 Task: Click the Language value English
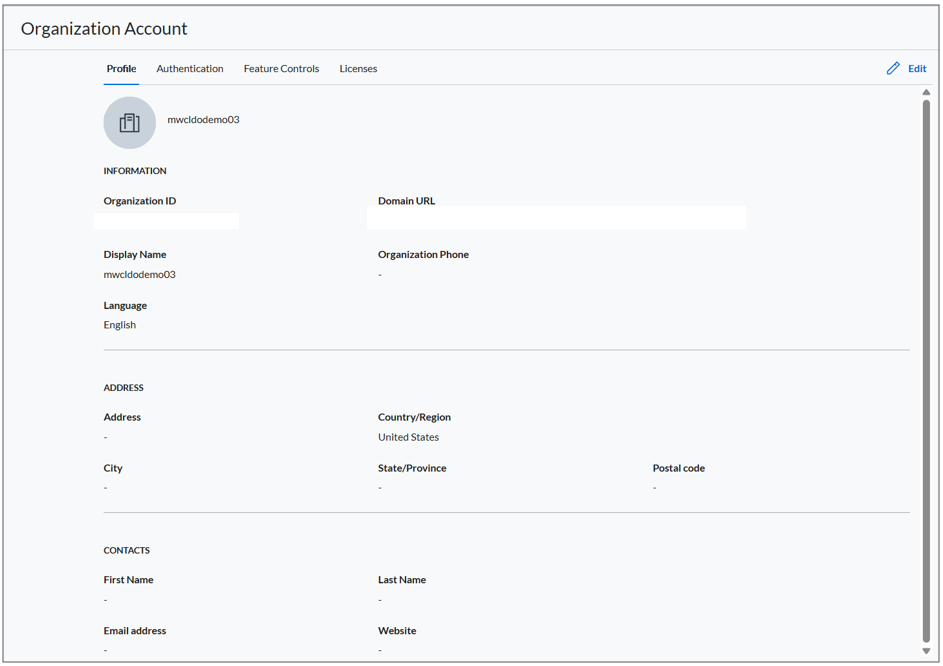[120, 325]
